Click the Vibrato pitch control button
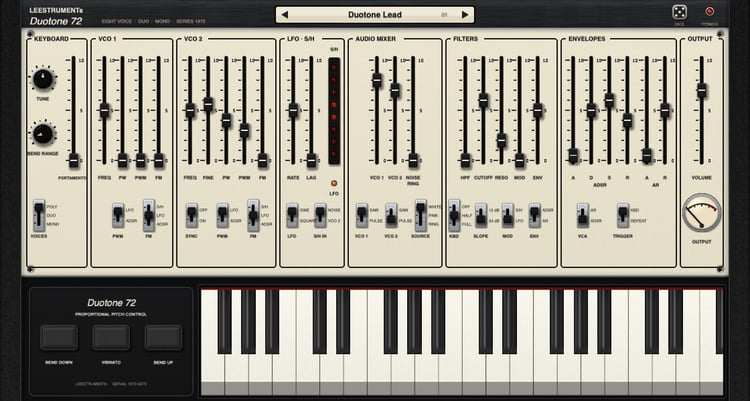This screenshot has width=750, height=401. pos(111,338)
